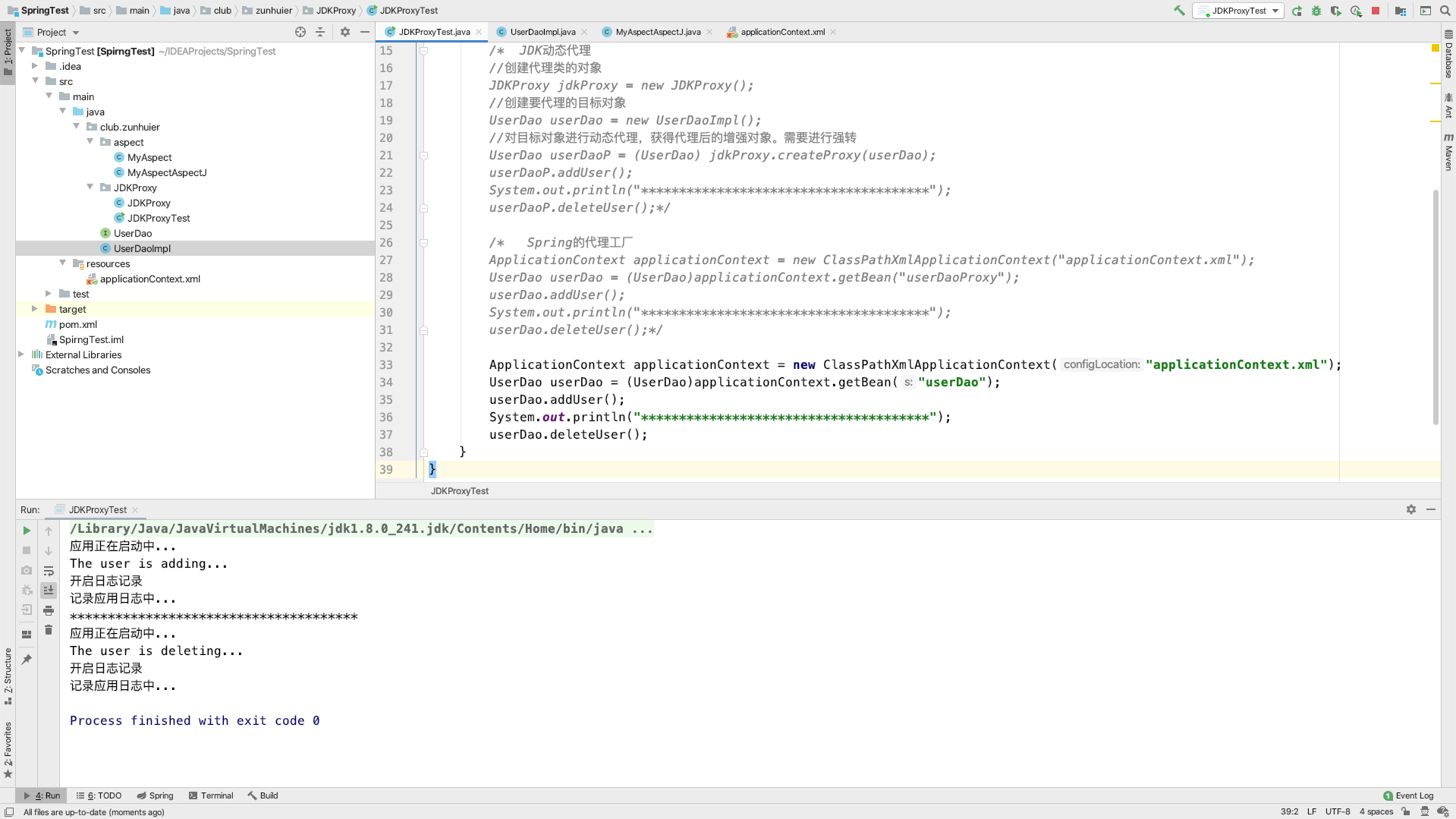Click the red Stop icon in top toolbar

[1376, 11]
